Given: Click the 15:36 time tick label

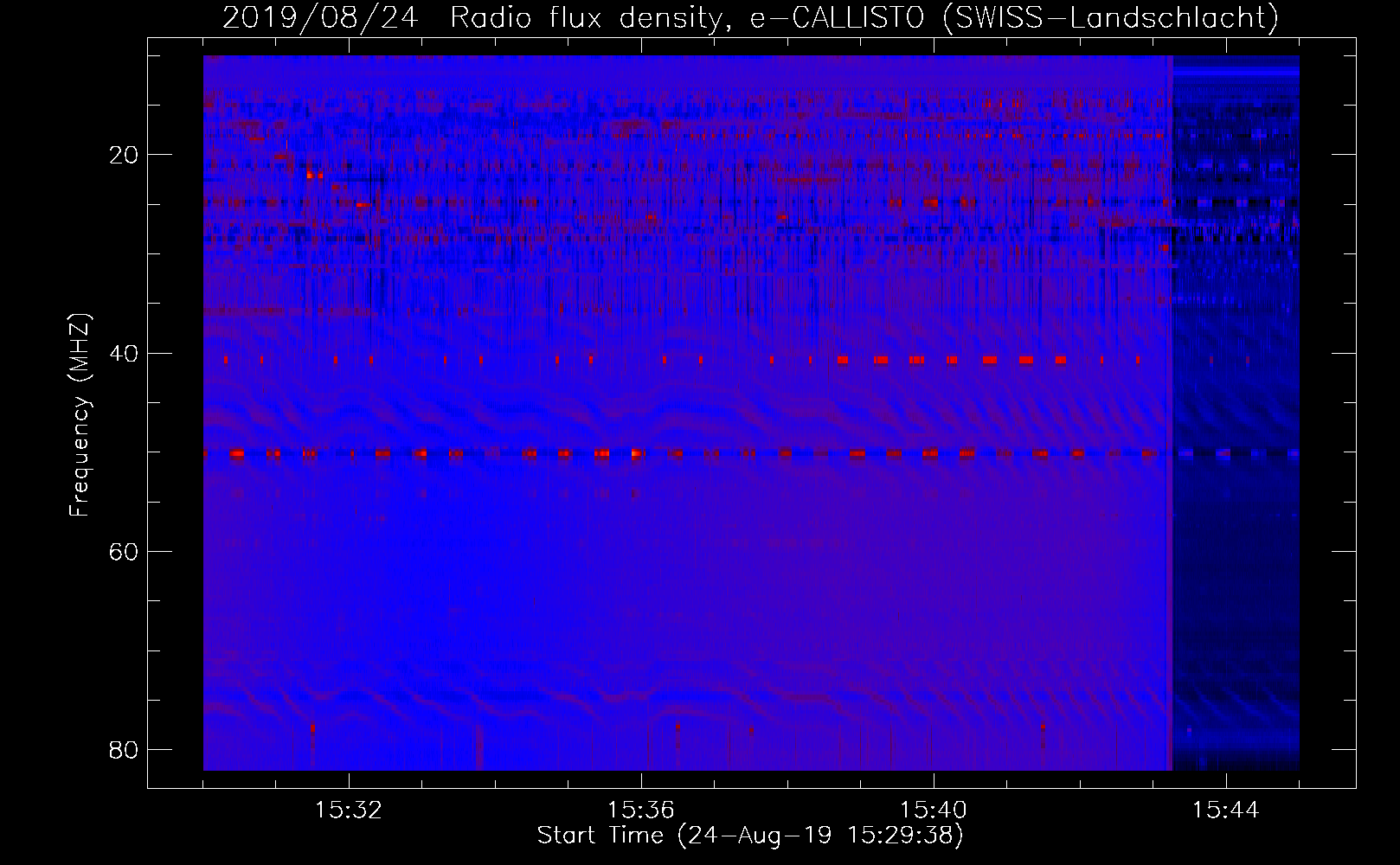Looking at the screenshot, I should coord(641,811).
